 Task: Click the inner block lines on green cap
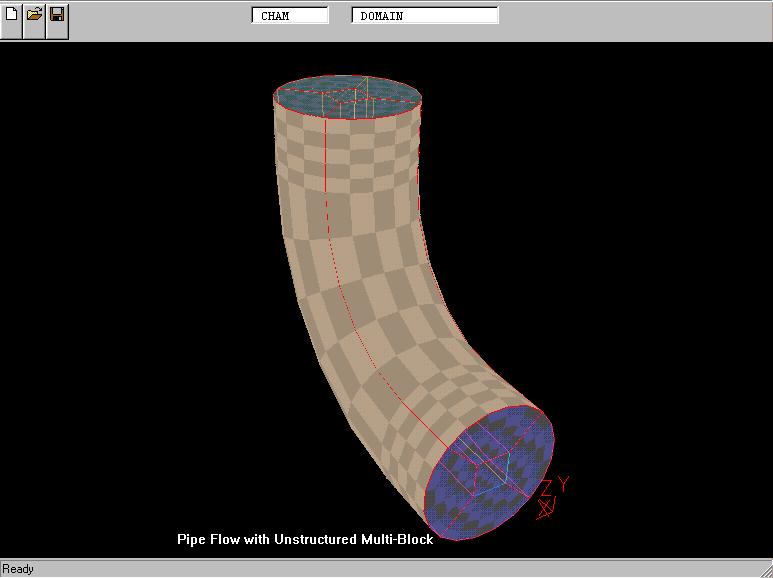[355, 101]
